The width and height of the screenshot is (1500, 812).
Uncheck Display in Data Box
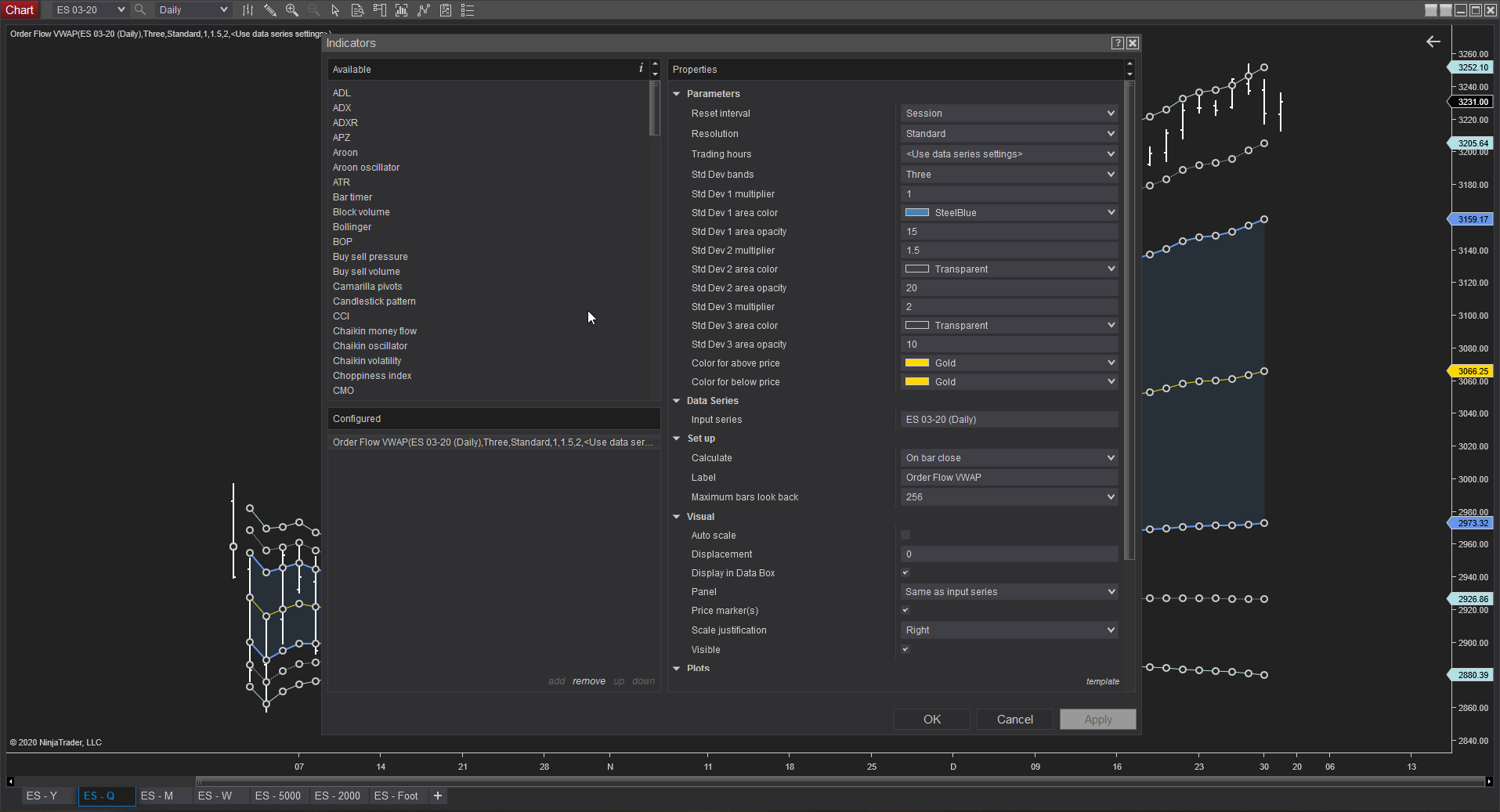(x=905, y=572)
